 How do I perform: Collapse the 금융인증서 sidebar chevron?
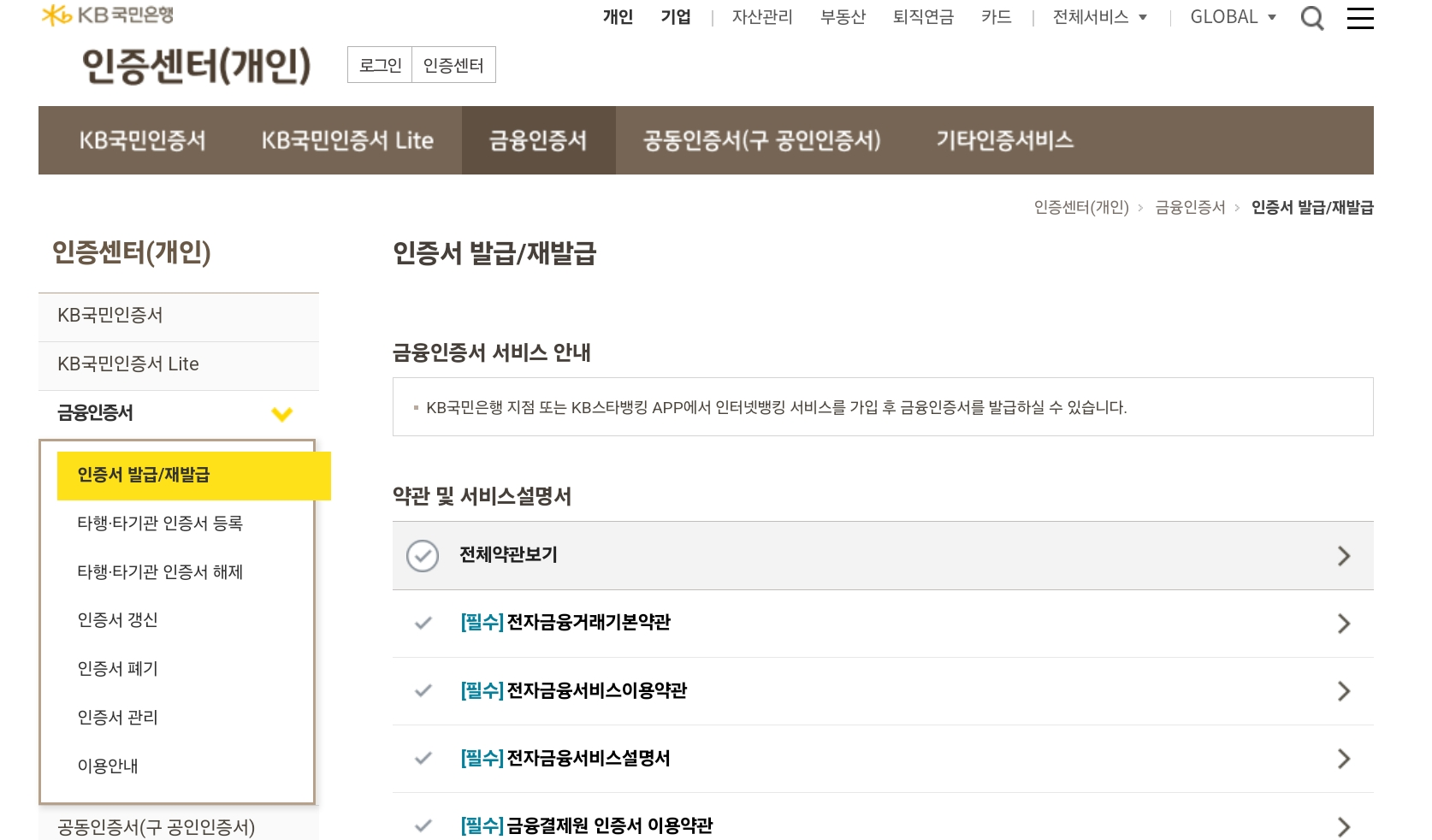coord(282,414)
